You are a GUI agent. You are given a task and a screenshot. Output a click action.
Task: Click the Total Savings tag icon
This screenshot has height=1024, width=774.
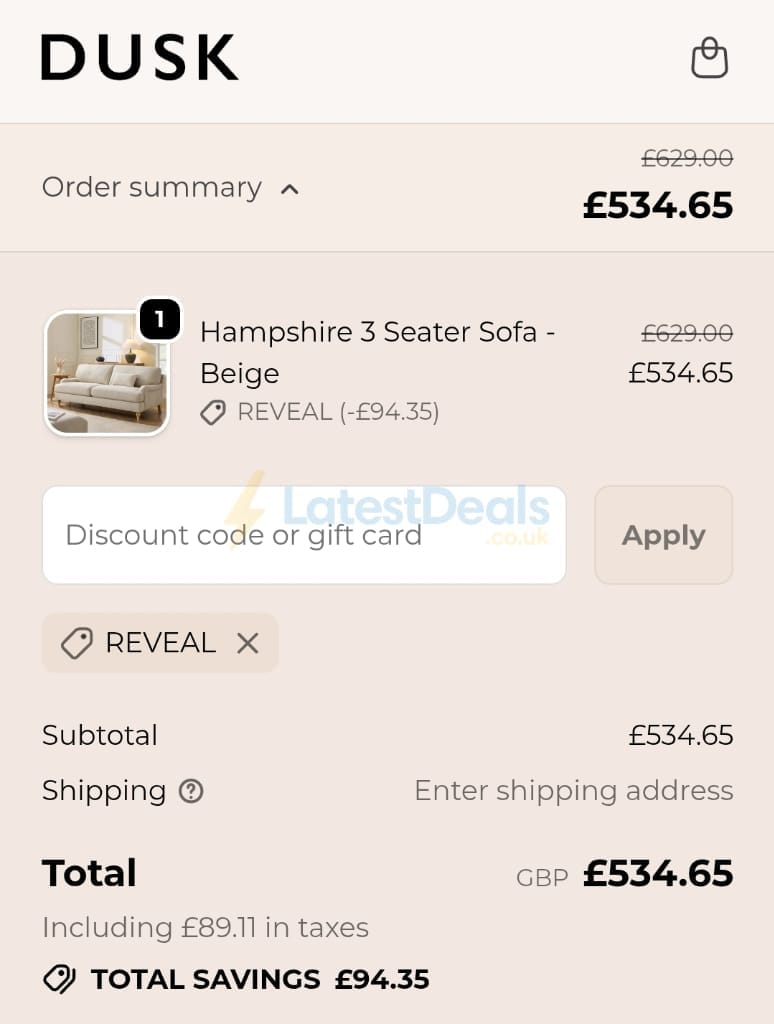point(59,980)
